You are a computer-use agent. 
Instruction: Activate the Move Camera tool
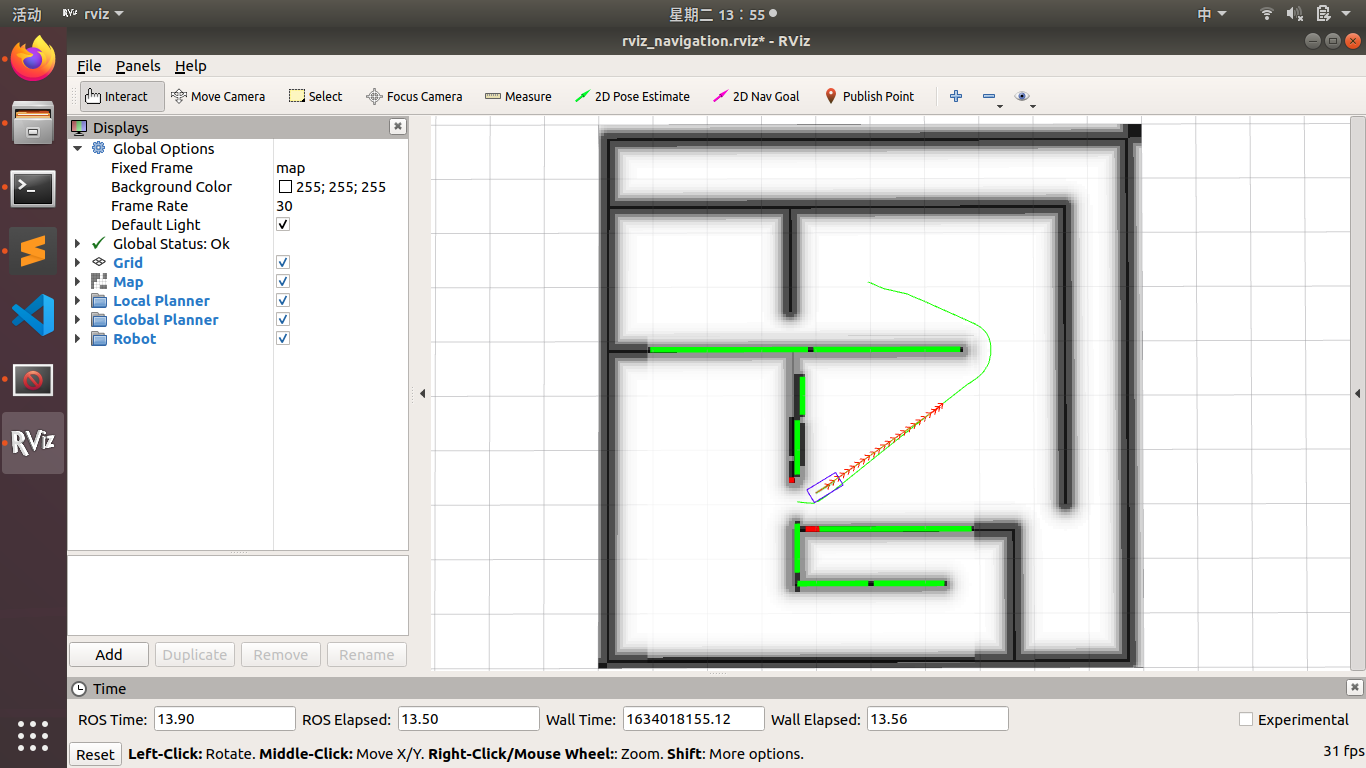(218, 96)
